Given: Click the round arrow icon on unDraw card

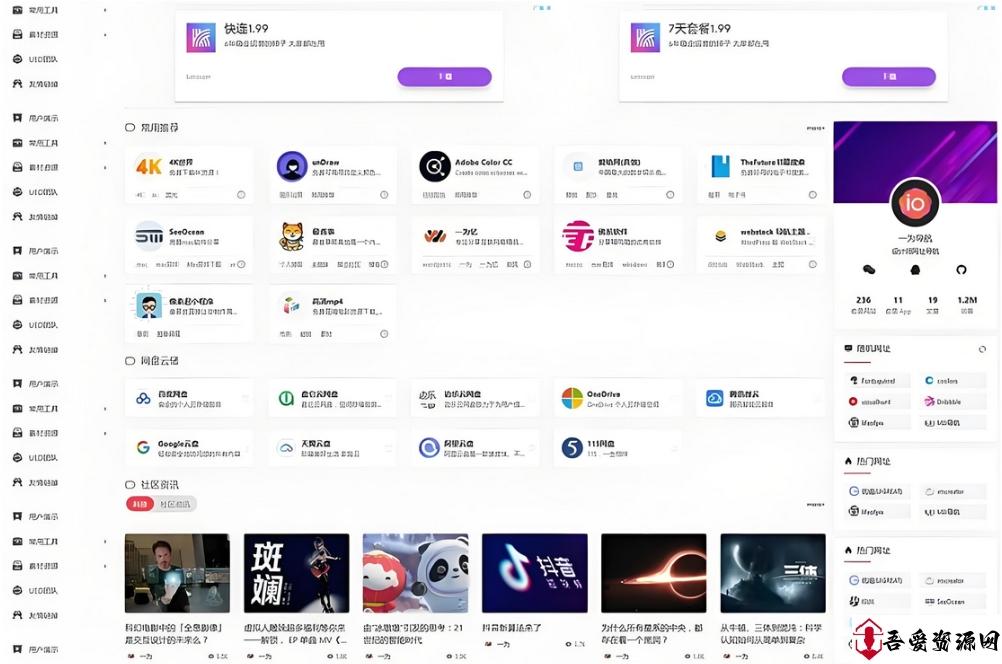Looking at the screenshot, I should click(384, 195).
